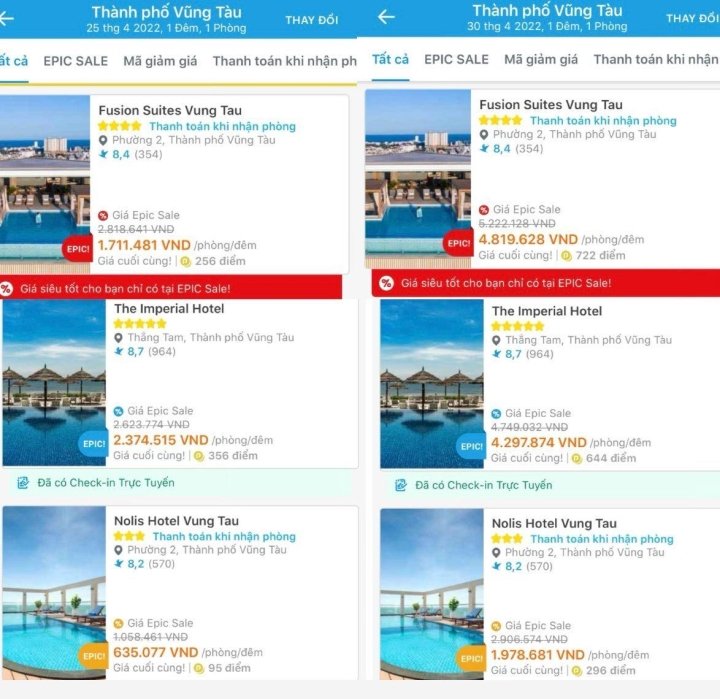Tap the percent icon on the banner under 4.819.628 VND

[384, 283]
